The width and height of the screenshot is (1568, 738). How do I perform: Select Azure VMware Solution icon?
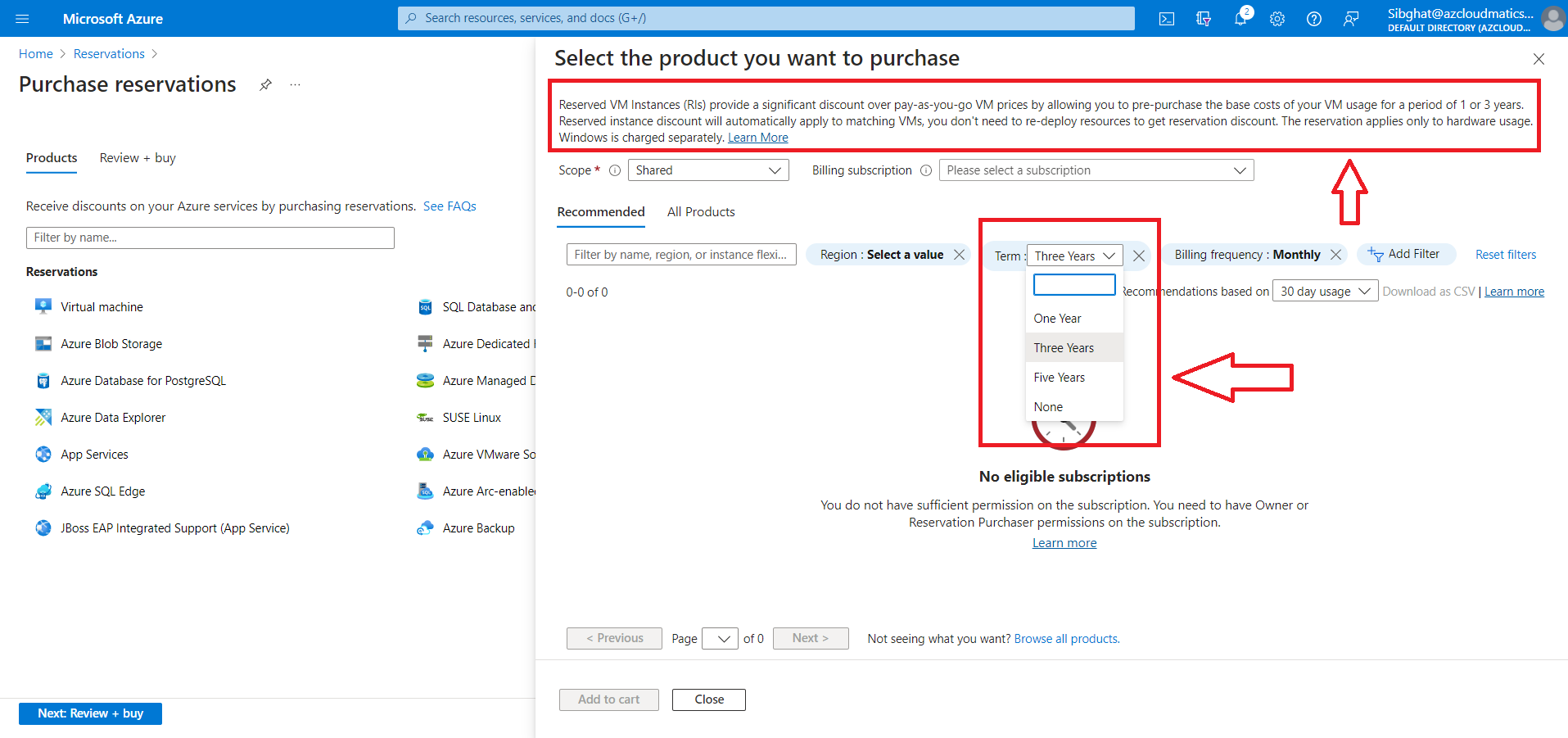(425, 454)
